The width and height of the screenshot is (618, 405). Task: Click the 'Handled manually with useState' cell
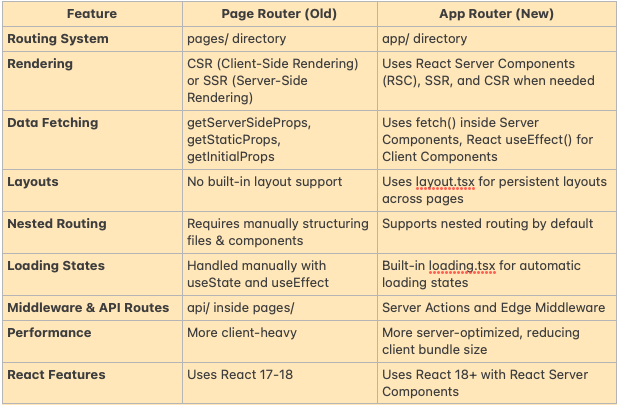[x=279, y=274]
